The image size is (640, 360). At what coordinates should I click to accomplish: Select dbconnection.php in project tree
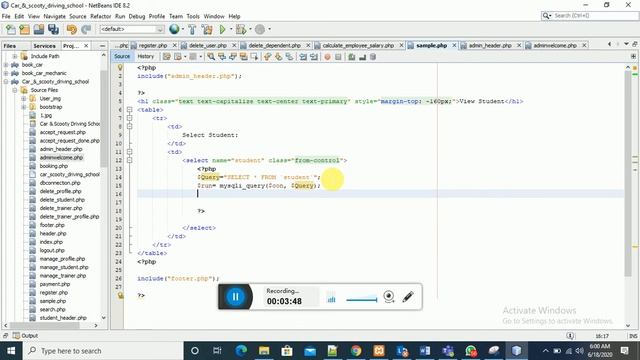click(60, 183)
